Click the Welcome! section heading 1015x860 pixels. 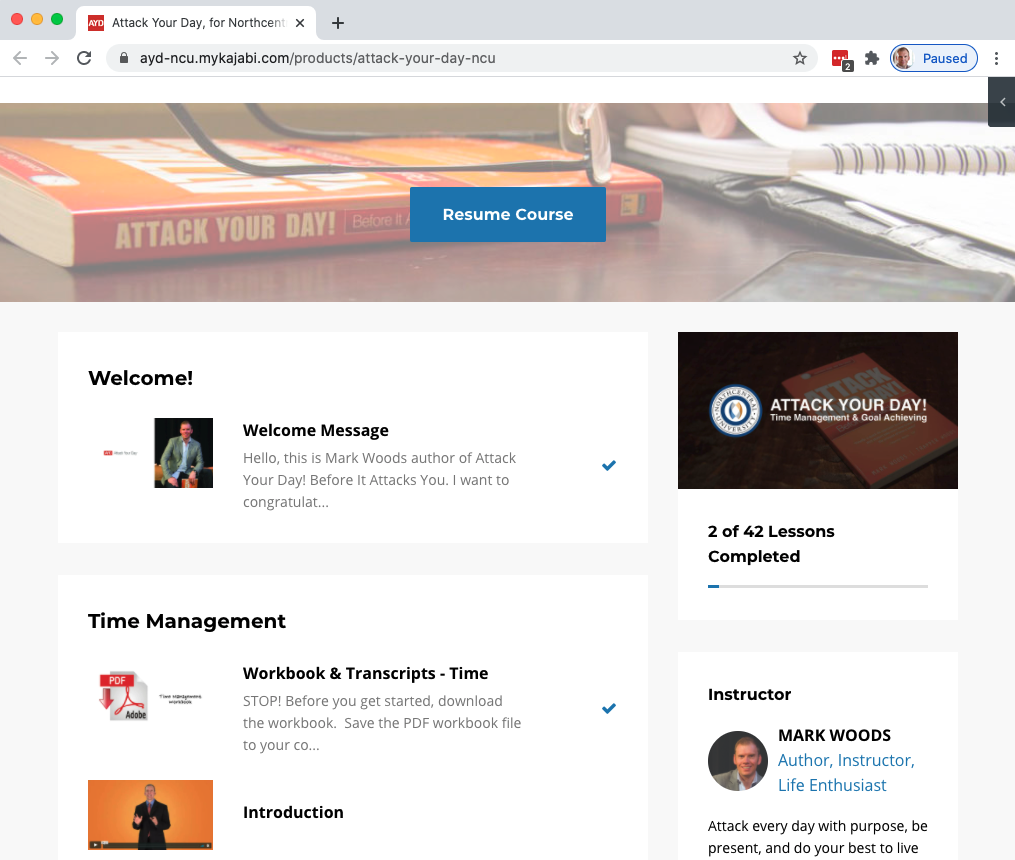click(x=140, y=378)
